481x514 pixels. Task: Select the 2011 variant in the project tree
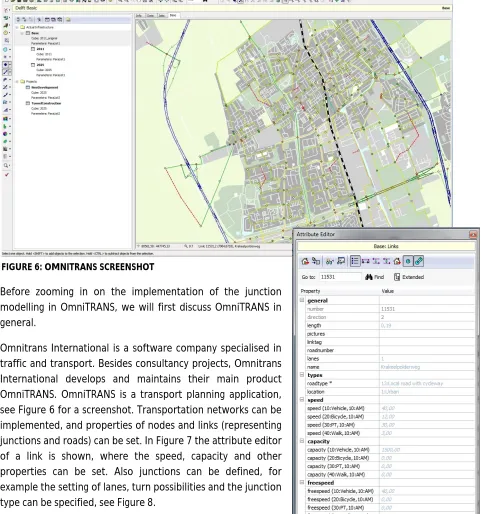click(40, 49)
